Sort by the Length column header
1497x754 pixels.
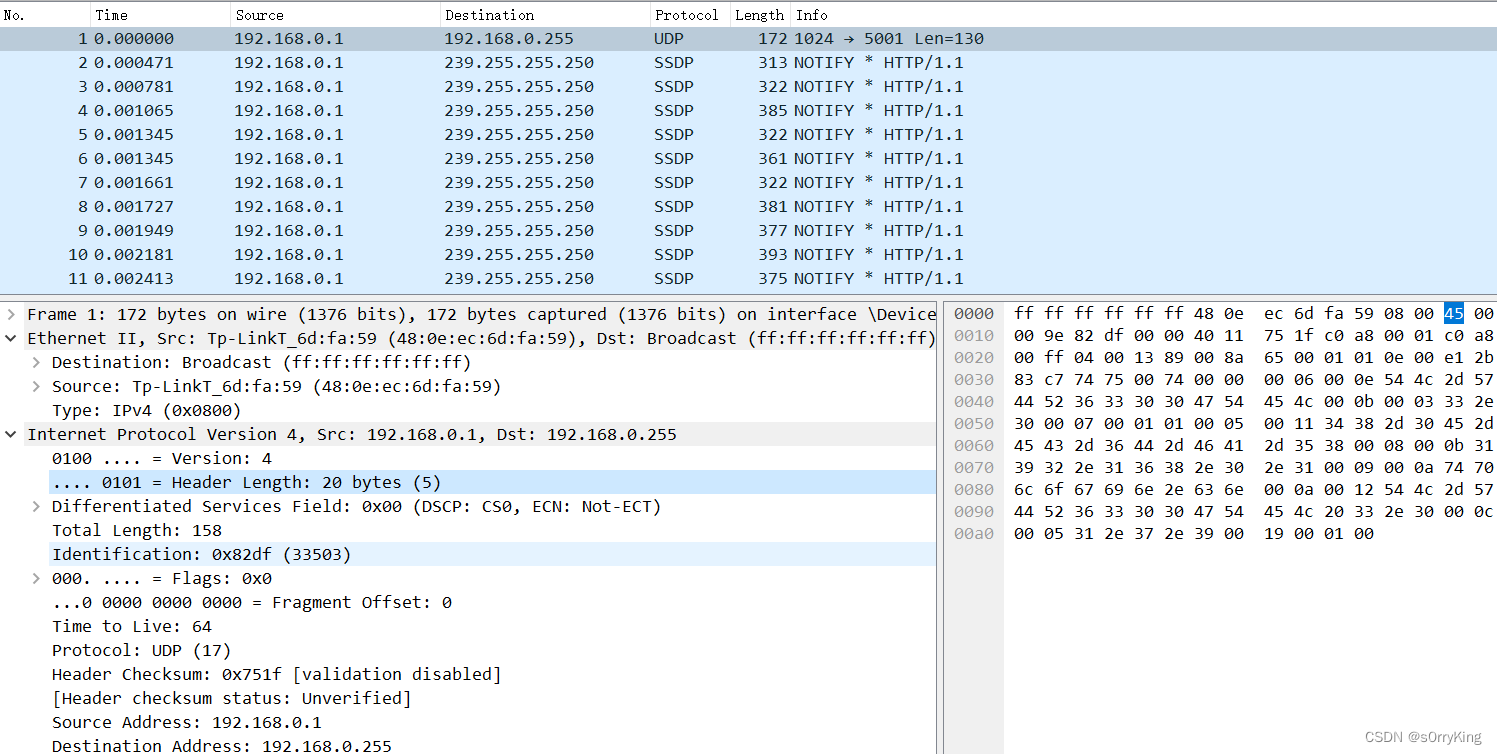pos(760,15)
